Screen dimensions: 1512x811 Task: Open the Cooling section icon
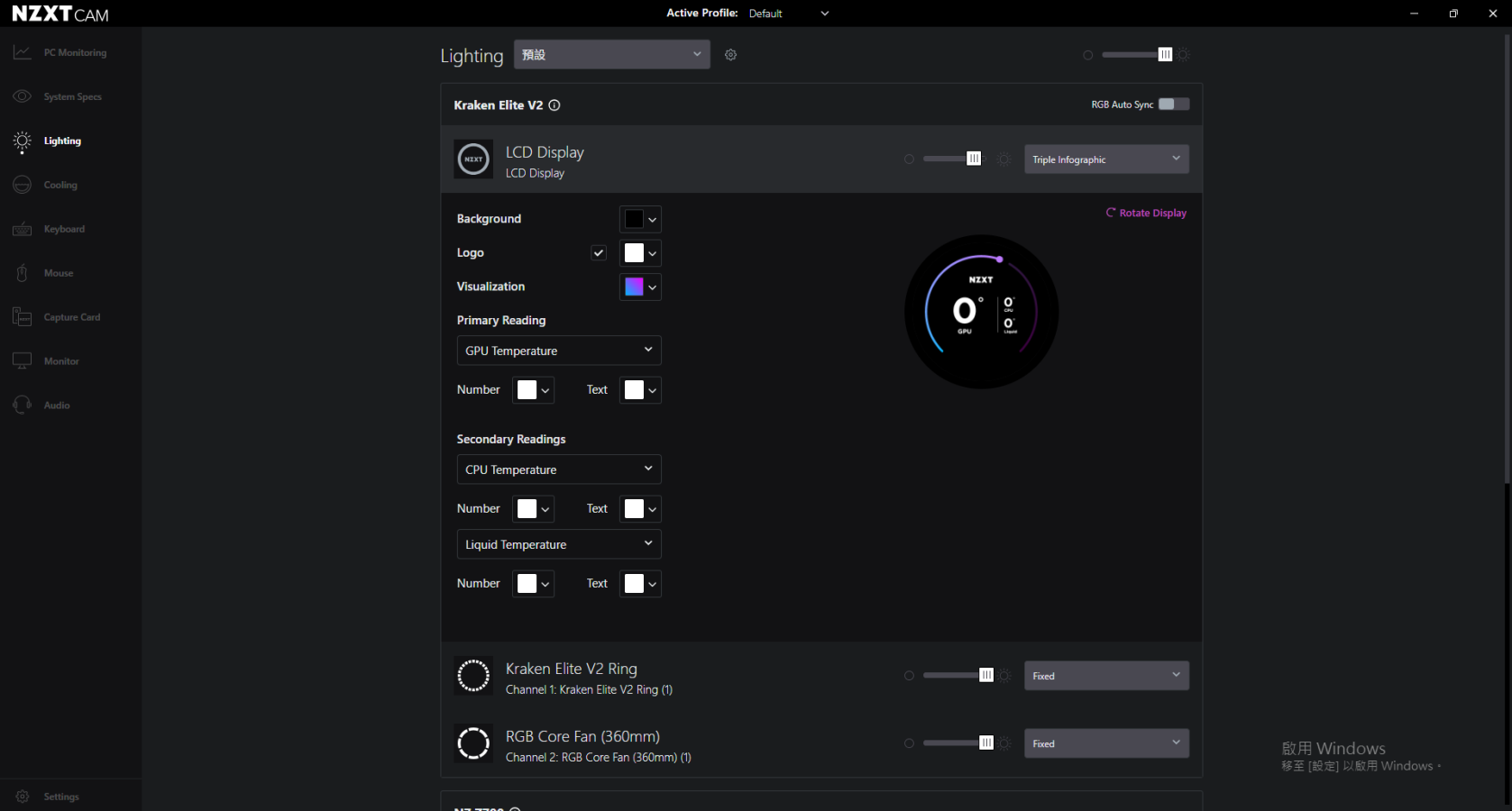23,185
